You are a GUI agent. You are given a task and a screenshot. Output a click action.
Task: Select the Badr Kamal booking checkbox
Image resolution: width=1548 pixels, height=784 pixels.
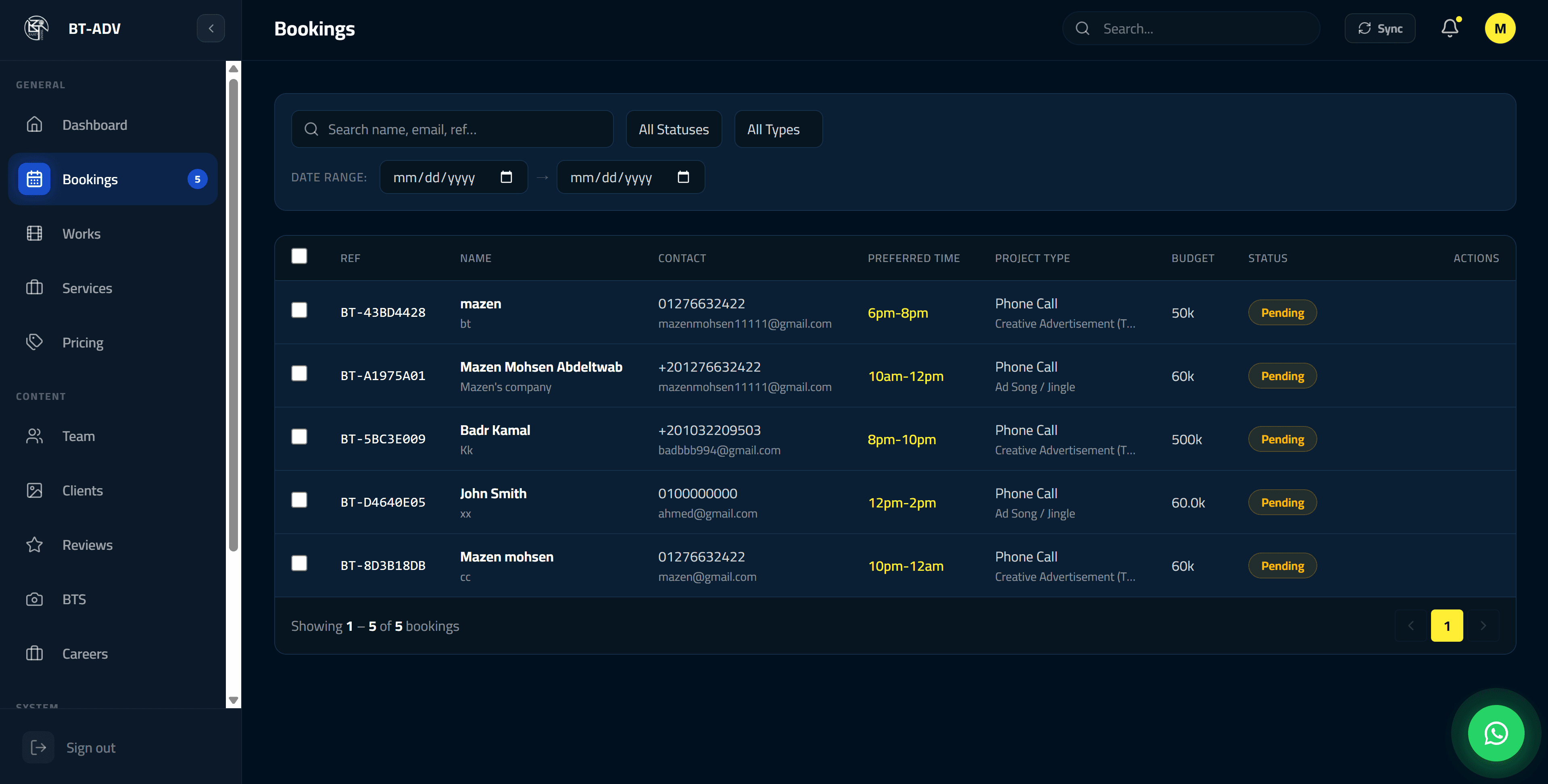tap(299, 437)
